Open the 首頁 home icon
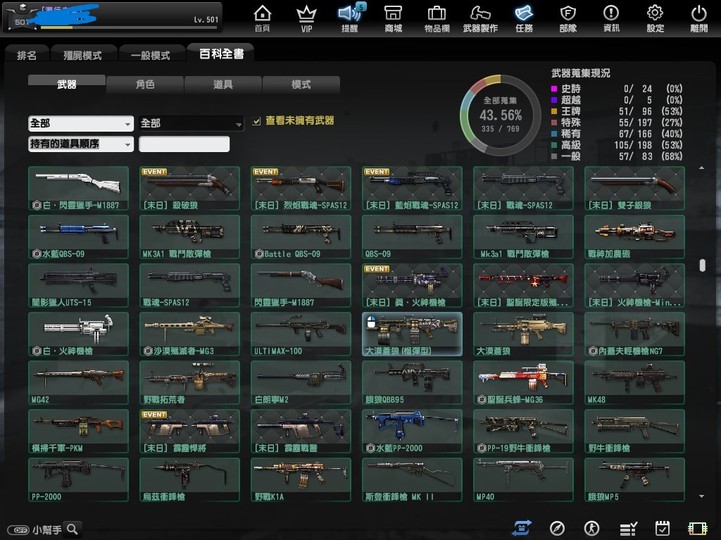Viewport: 721px width, 540px height. pos(262,17)
